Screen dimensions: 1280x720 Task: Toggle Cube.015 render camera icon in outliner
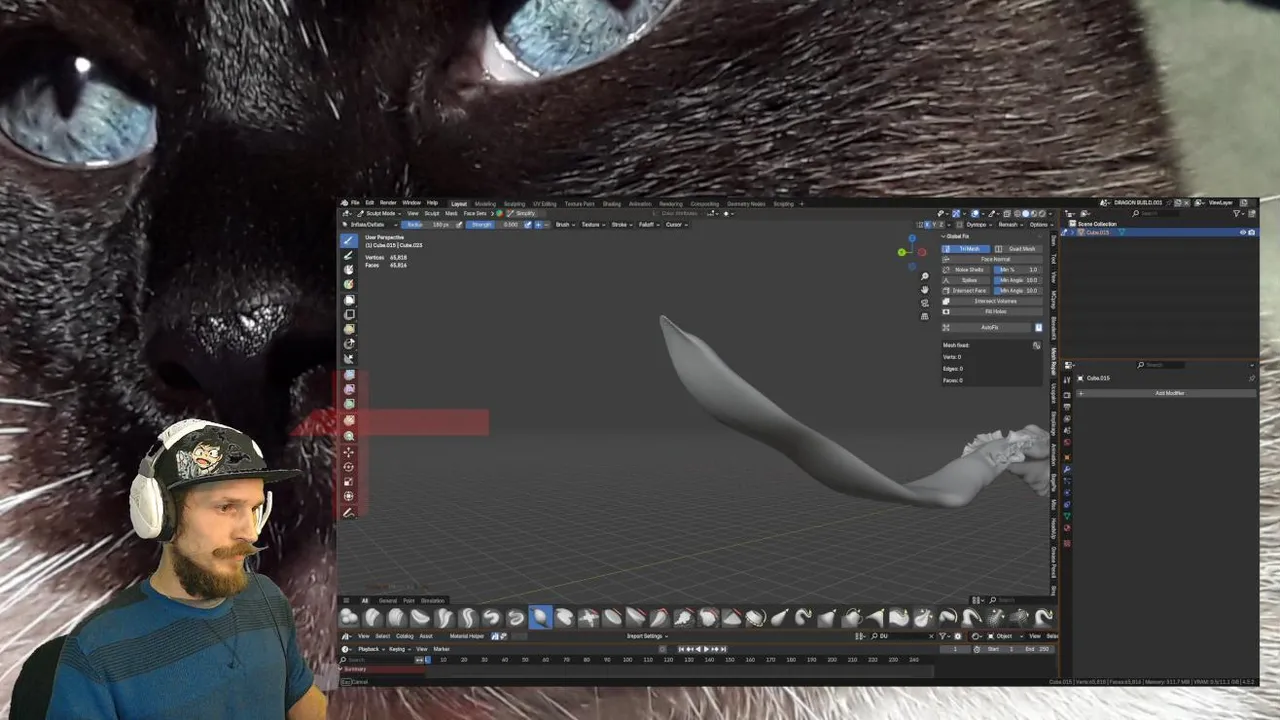(1251, 232)
